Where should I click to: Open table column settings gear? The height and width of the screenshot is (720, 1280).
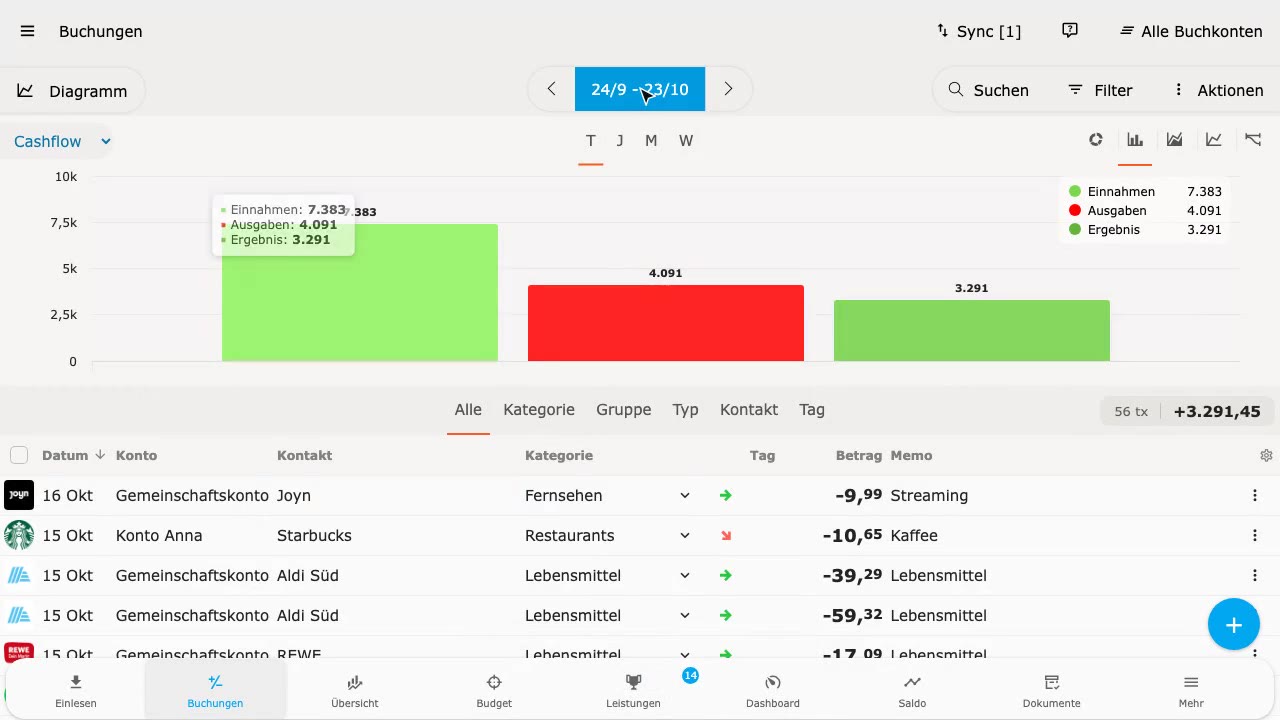[x=1267, y=456]
